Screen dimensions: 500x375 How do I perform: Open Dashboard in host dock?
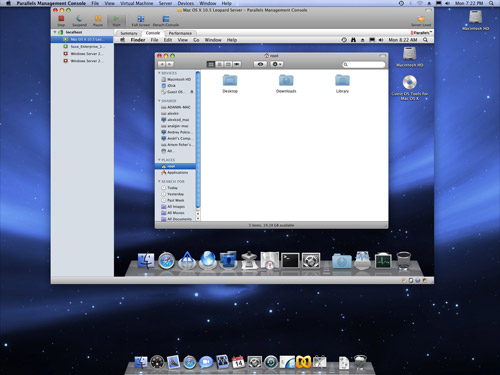point(157,362)
